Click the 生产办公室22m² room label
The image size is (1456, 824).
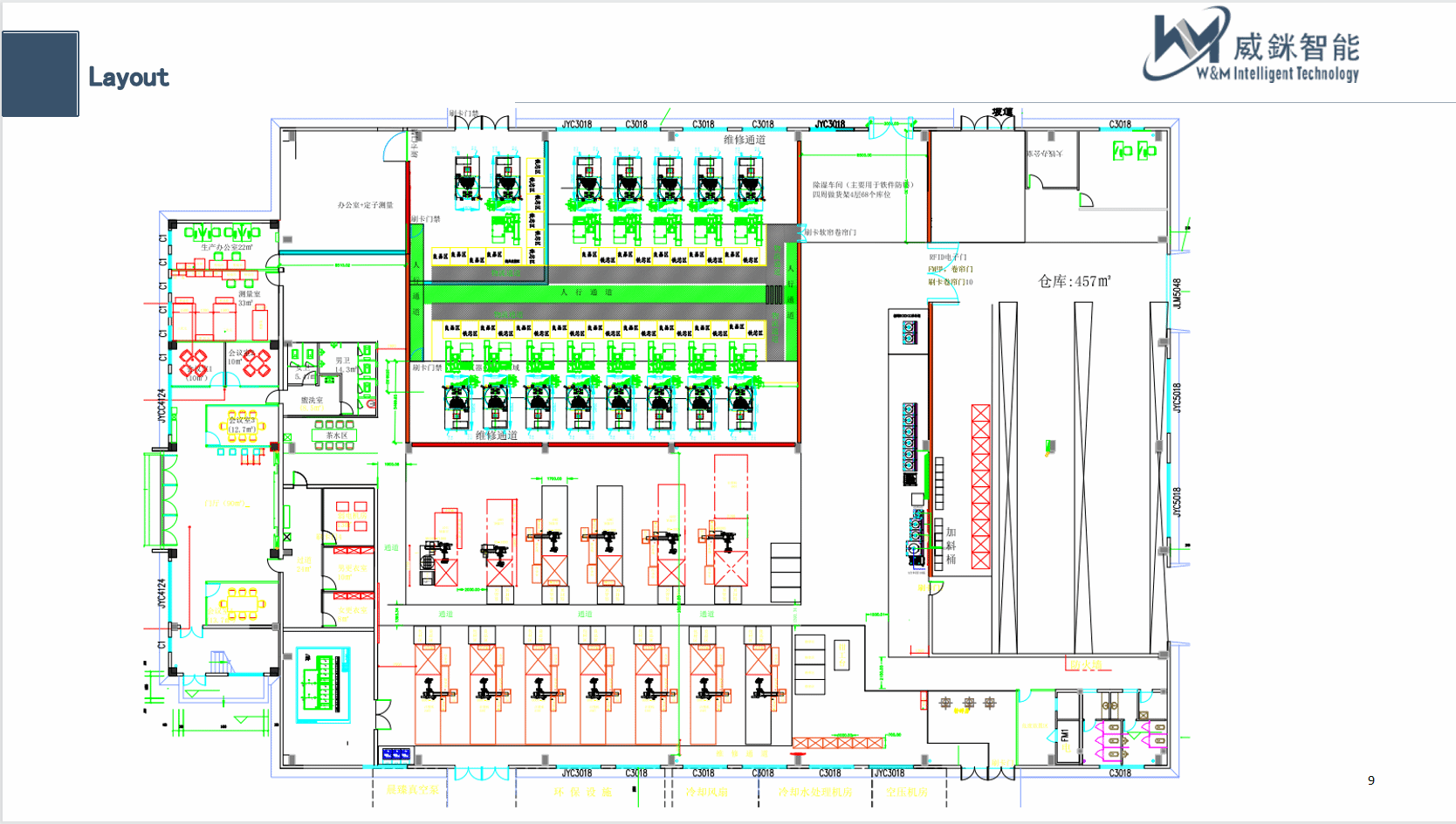(x=226, y=248)
